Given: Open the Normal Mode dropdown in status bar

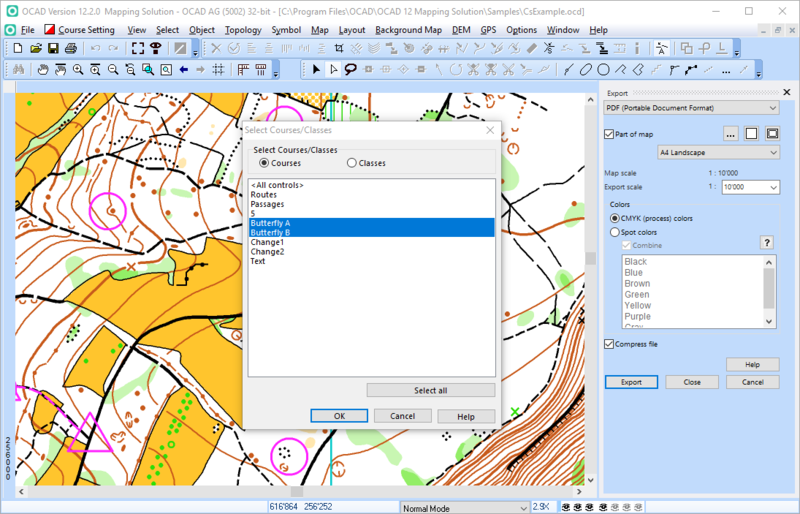Looking at the screenshot, I should [464, 508].
